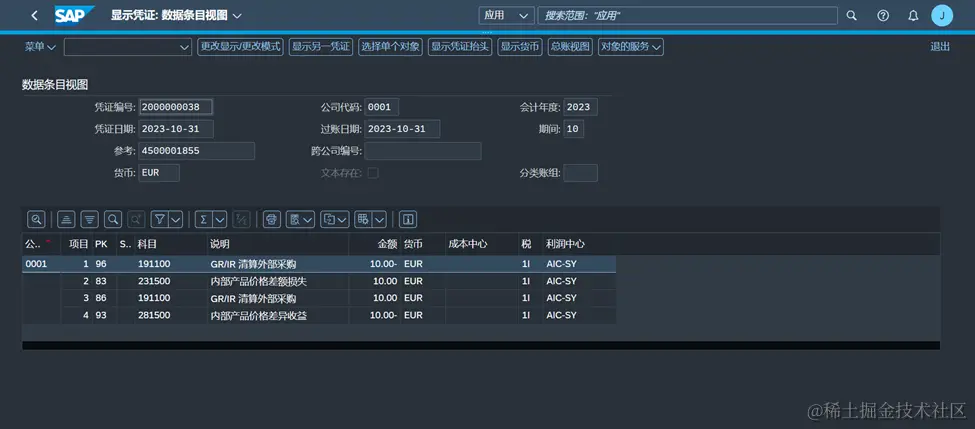The height and width of the screenshot is (429, 975).
Task: Click the 会计年度 field 2023
Action: point(580,107)
